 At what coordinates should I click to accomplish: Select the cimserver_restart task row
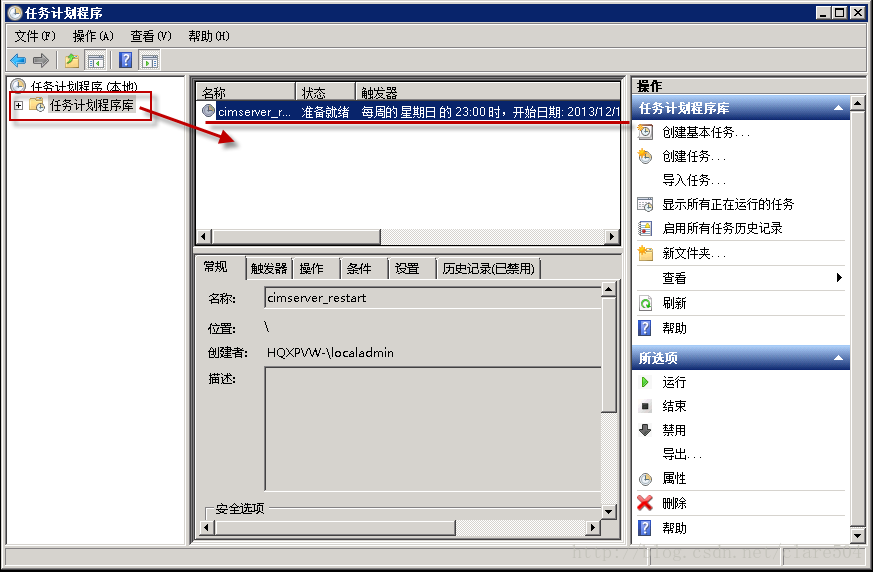point(409,111)
